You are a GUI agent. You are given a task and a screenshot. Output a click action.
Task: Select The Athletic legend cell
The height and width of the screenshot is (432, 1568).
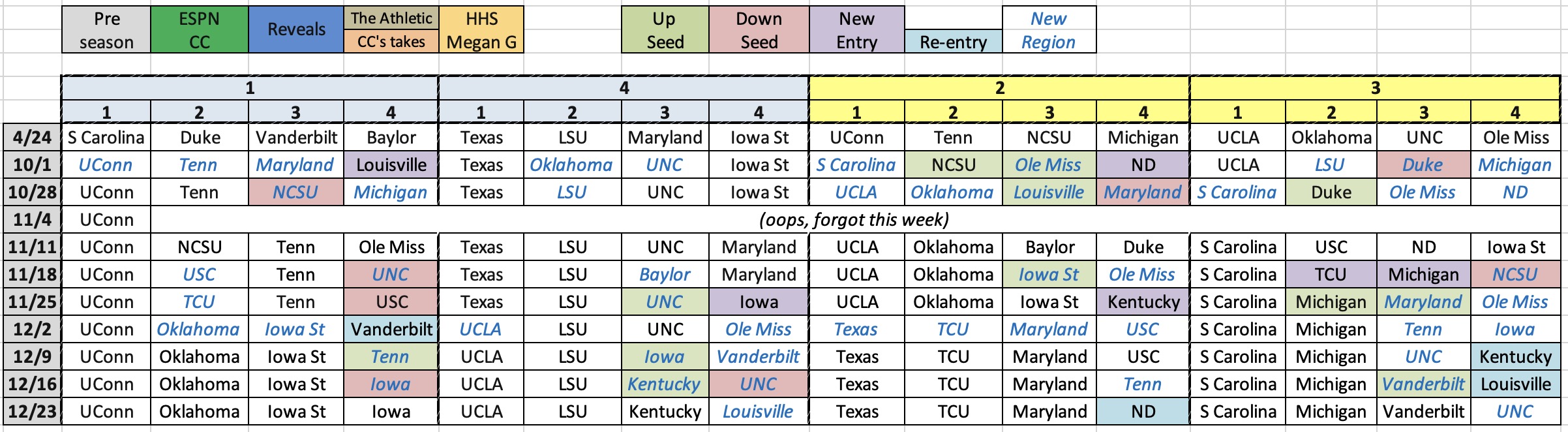(391, 18)
